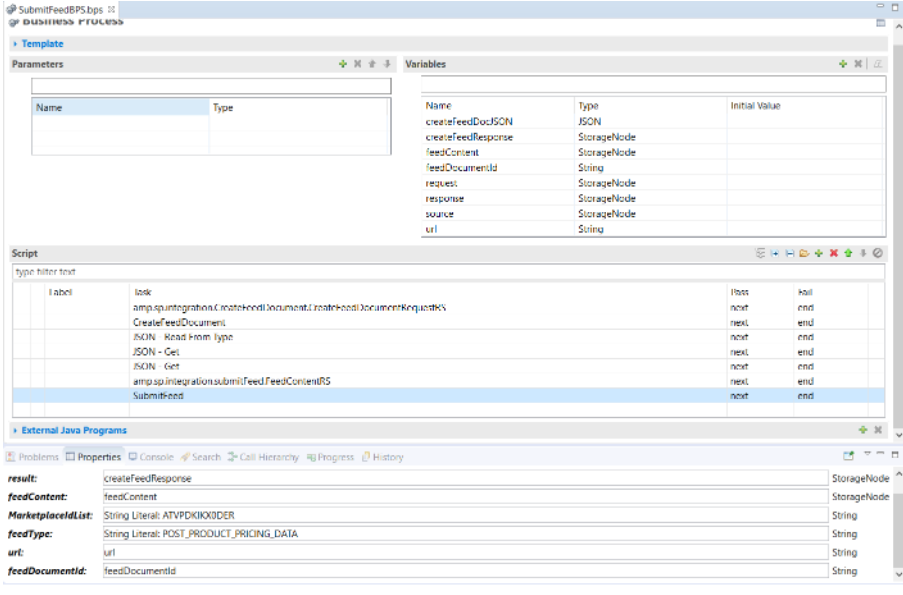This screenshot has height=595, width=903.
Task: Click the Task column header in Script
Action: coord(428,292)
